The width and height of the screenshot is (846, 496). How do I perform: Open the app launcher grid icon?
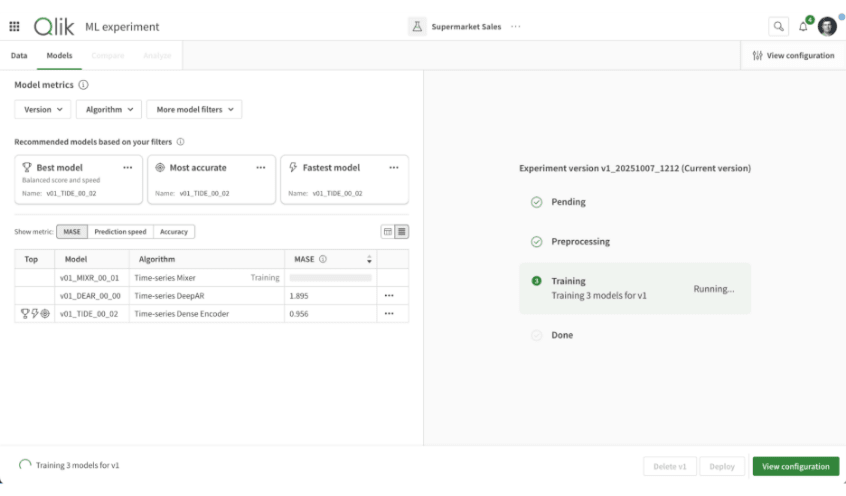click(14, 27)
